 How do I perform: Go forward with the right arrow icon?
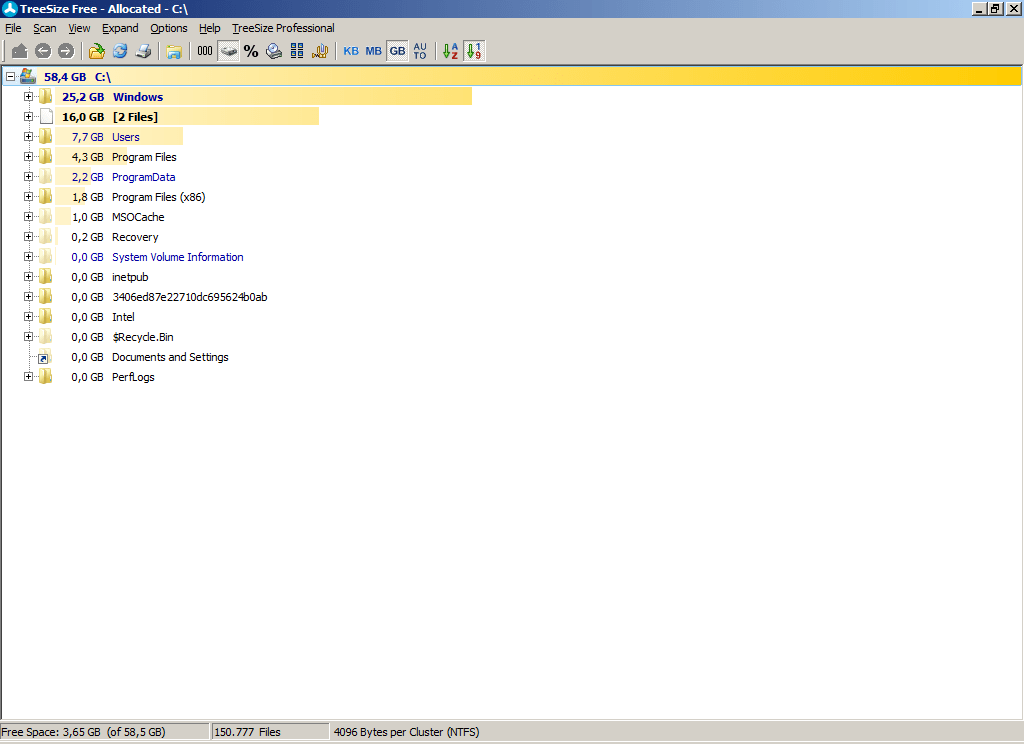[x=66, y=51]
